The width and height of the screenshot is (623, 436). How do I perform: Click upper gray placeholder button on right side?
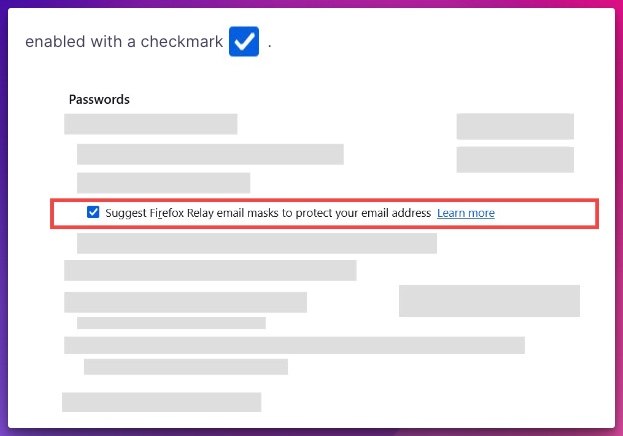coord(515,126)
